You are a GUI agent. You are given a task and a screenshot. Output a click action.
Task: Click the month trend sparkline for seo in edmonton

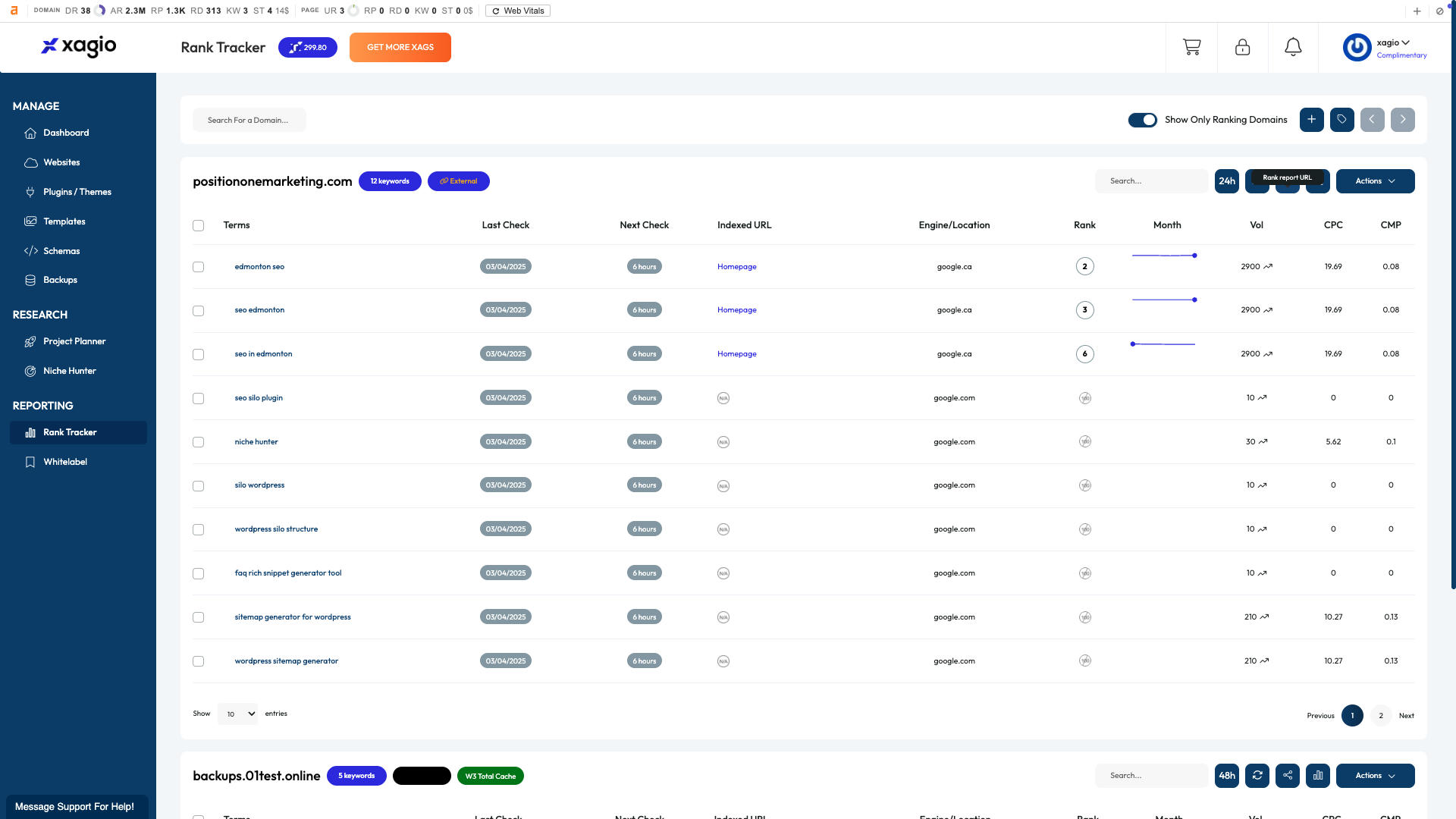[x=1163, y=344]
